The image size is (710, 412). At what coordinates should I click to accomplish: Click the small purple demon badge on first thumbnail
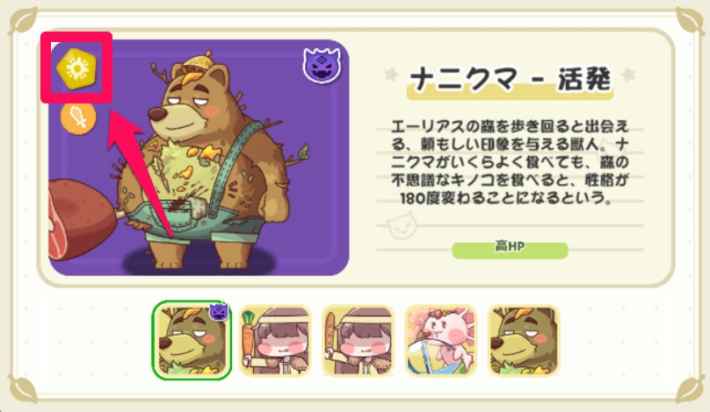tap(219, 312)
